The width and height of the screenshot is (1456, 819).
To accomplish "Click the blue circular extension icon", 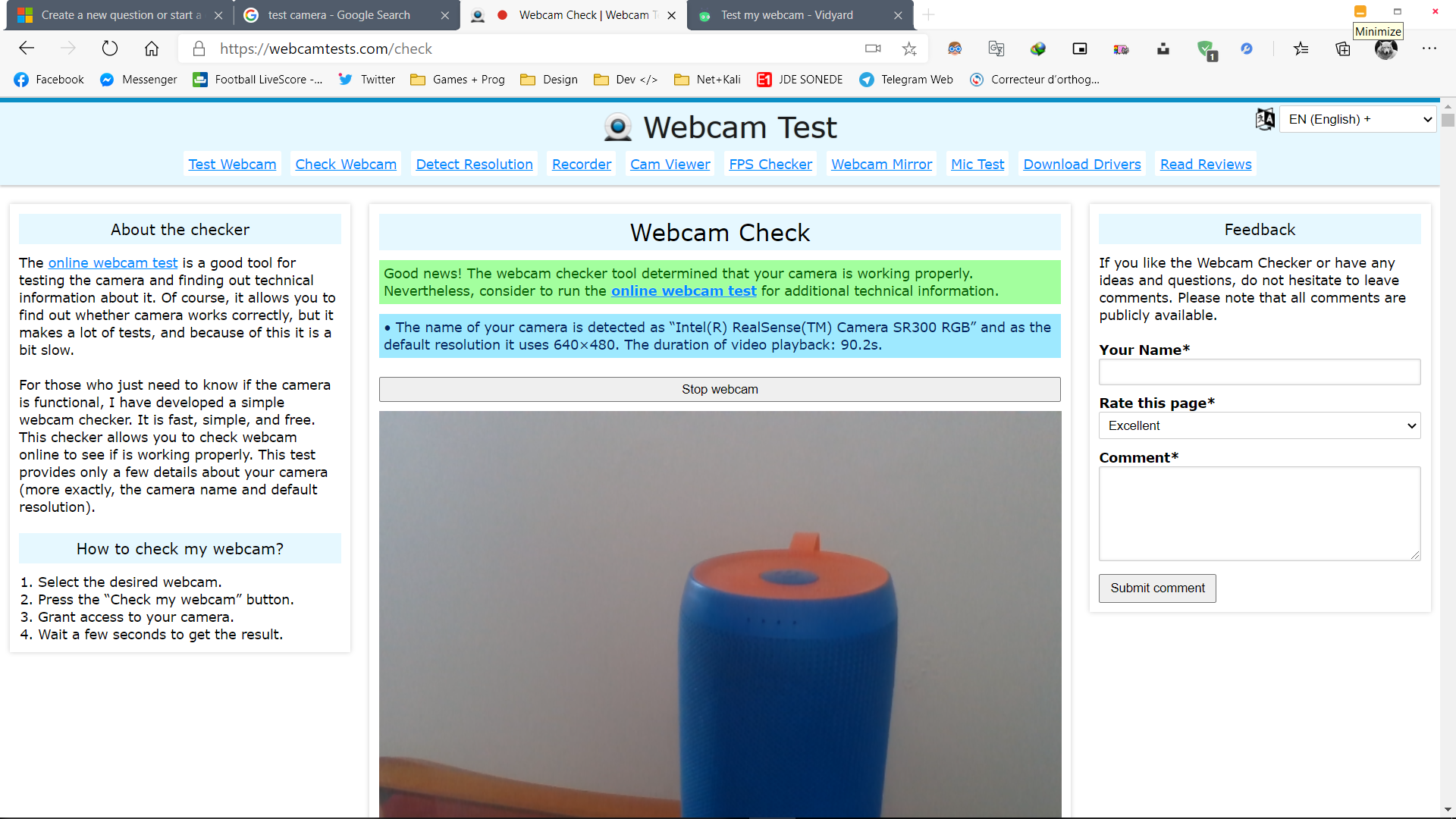I will 1247,49.
